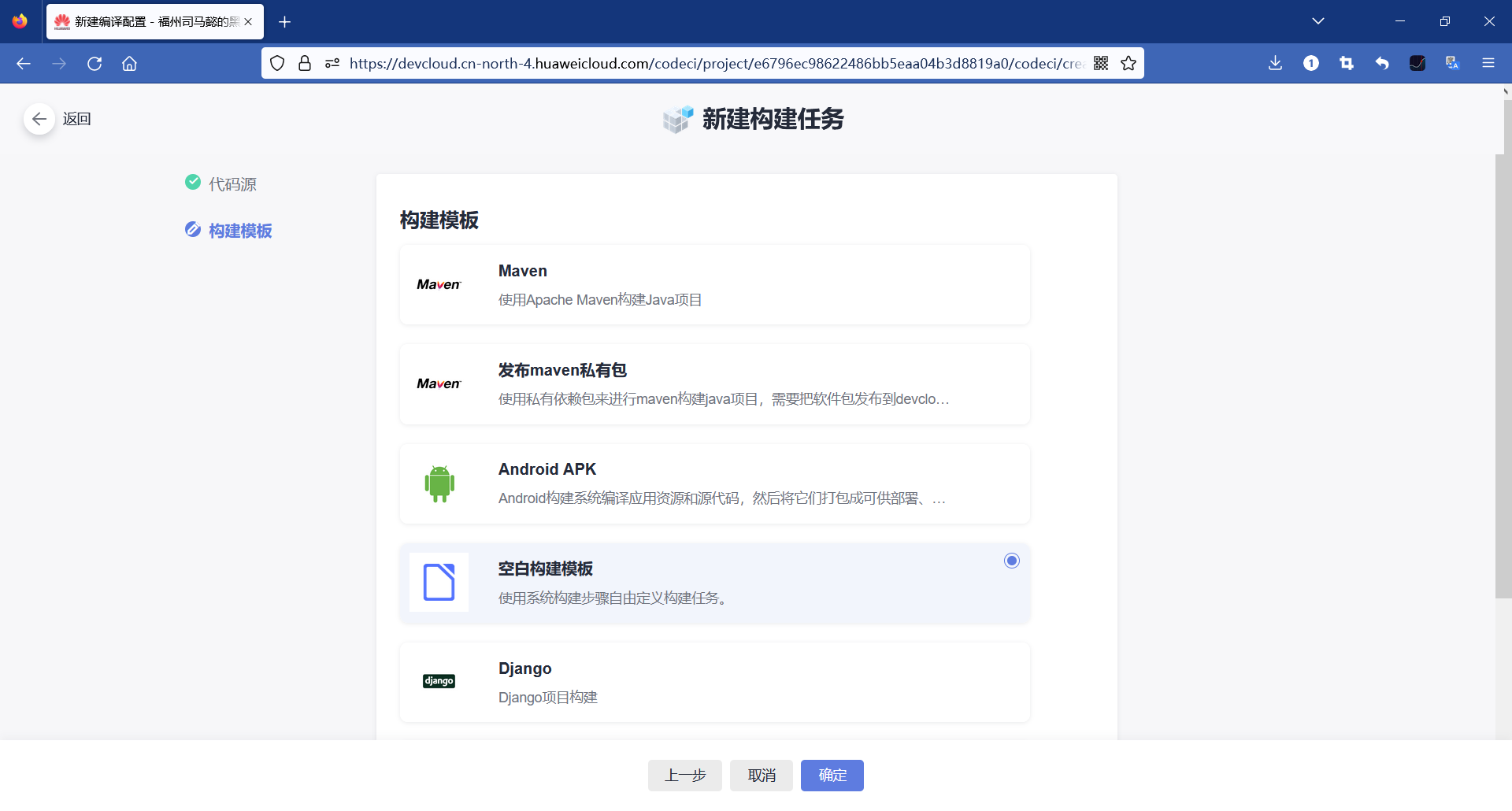Click the 构建模板 step icon in sidebar
The image size is (1512, 811).
click(193, 229)
